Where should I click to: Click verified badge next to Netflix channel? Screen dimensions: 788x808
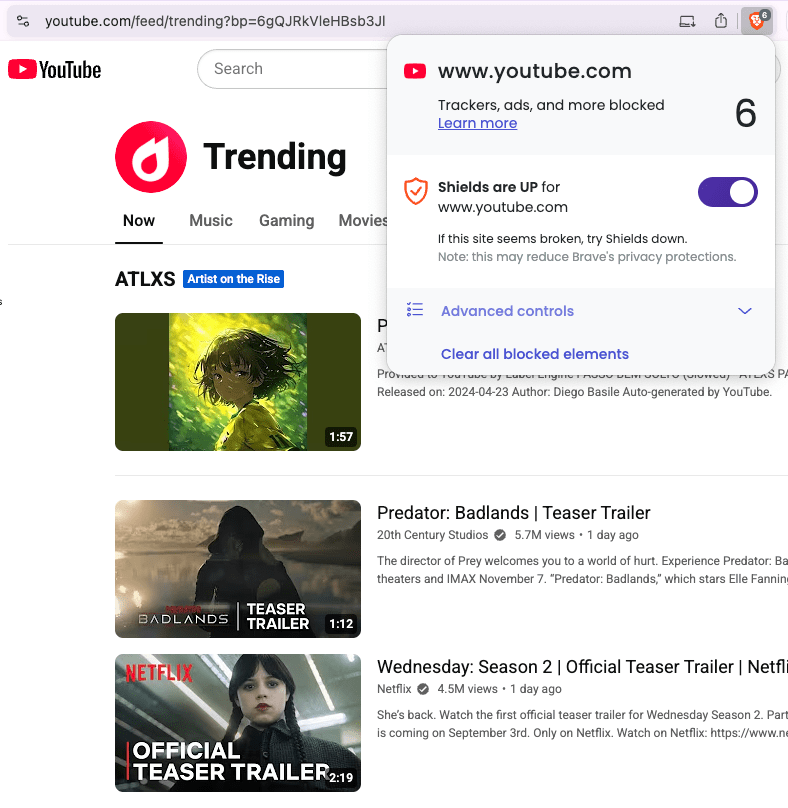tap(423, 689)
